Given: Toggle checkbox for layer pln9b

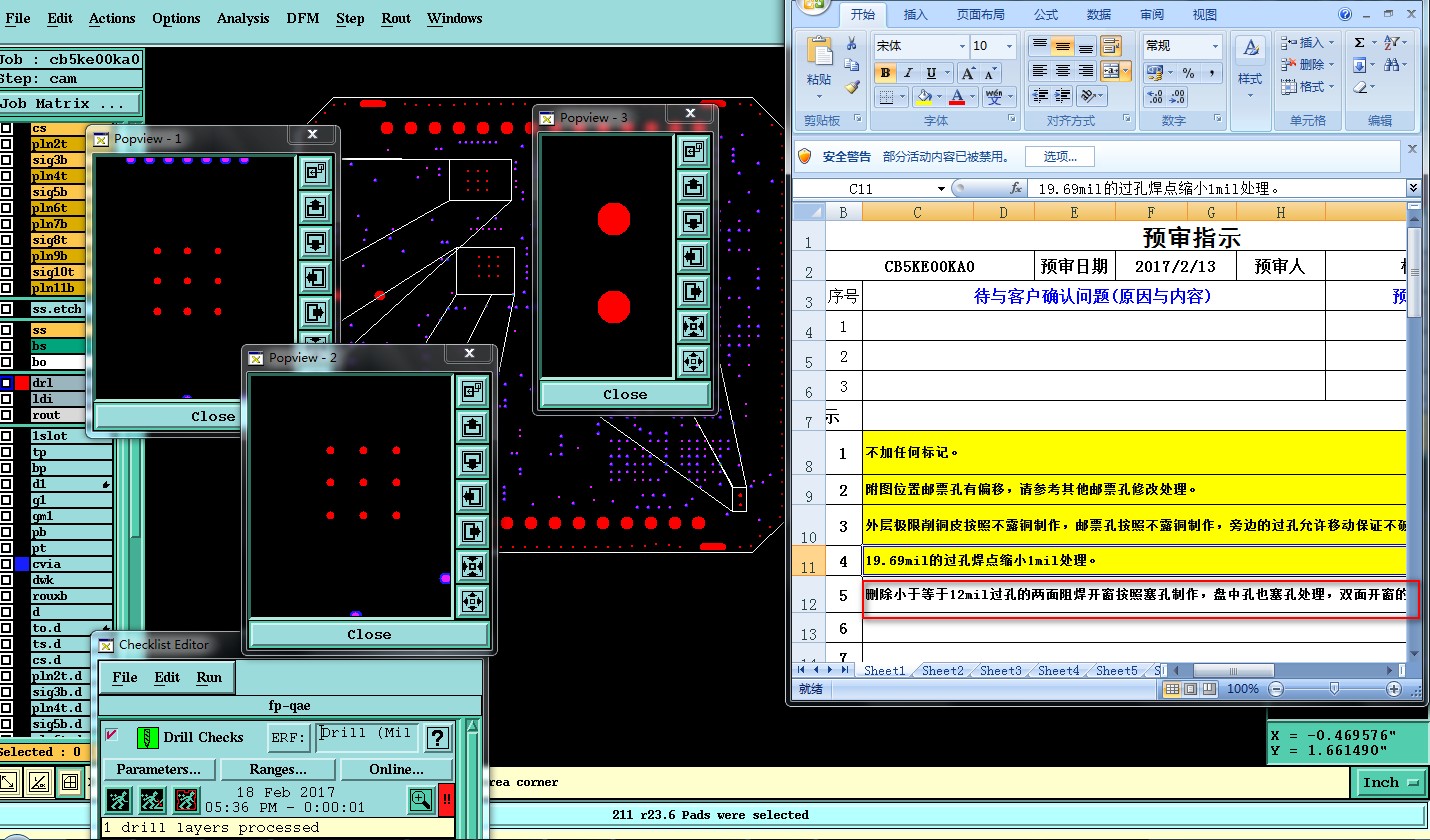Looking at the screenshot, I should click(x=6, y=256).
